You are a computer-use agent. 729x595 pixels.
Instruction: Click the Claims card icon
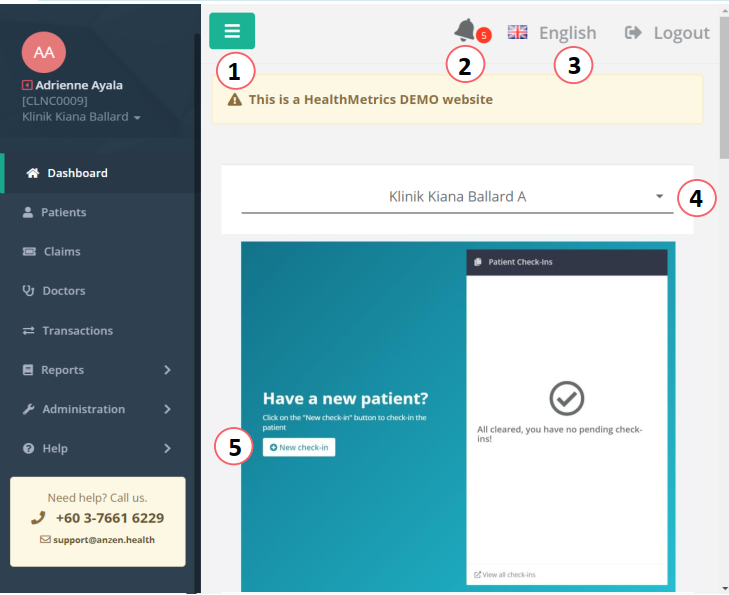pos(29,252)
